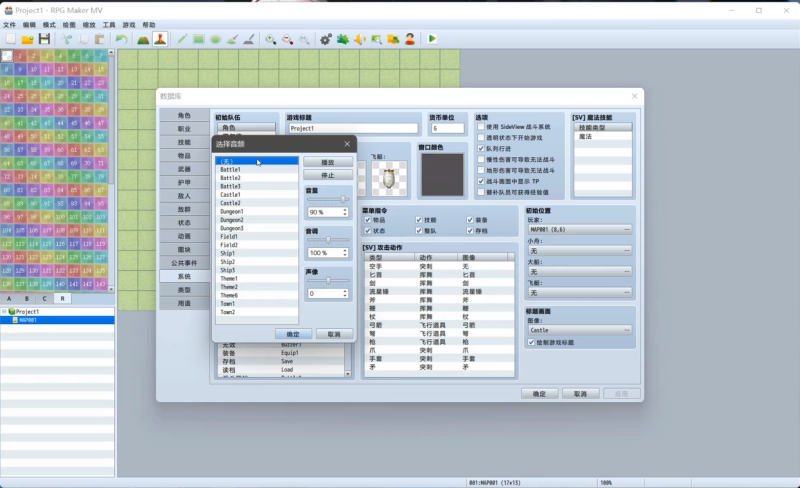Click the 游戏标题 Project1 input field
Viewport: 800px width, 488px height.
[x=353, y=128]
